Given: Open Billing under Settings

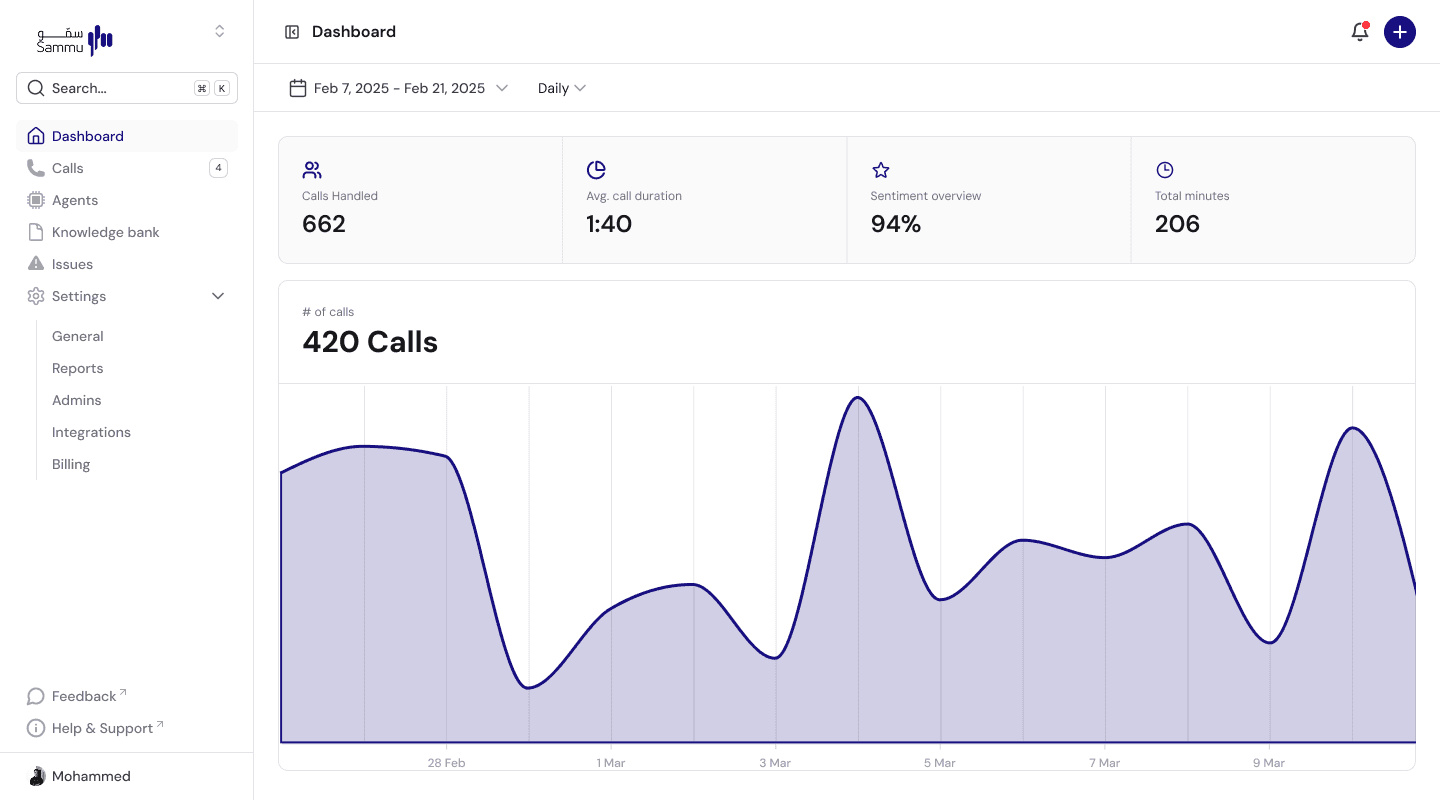Looking at the screenshot, I should click(71, 464).
